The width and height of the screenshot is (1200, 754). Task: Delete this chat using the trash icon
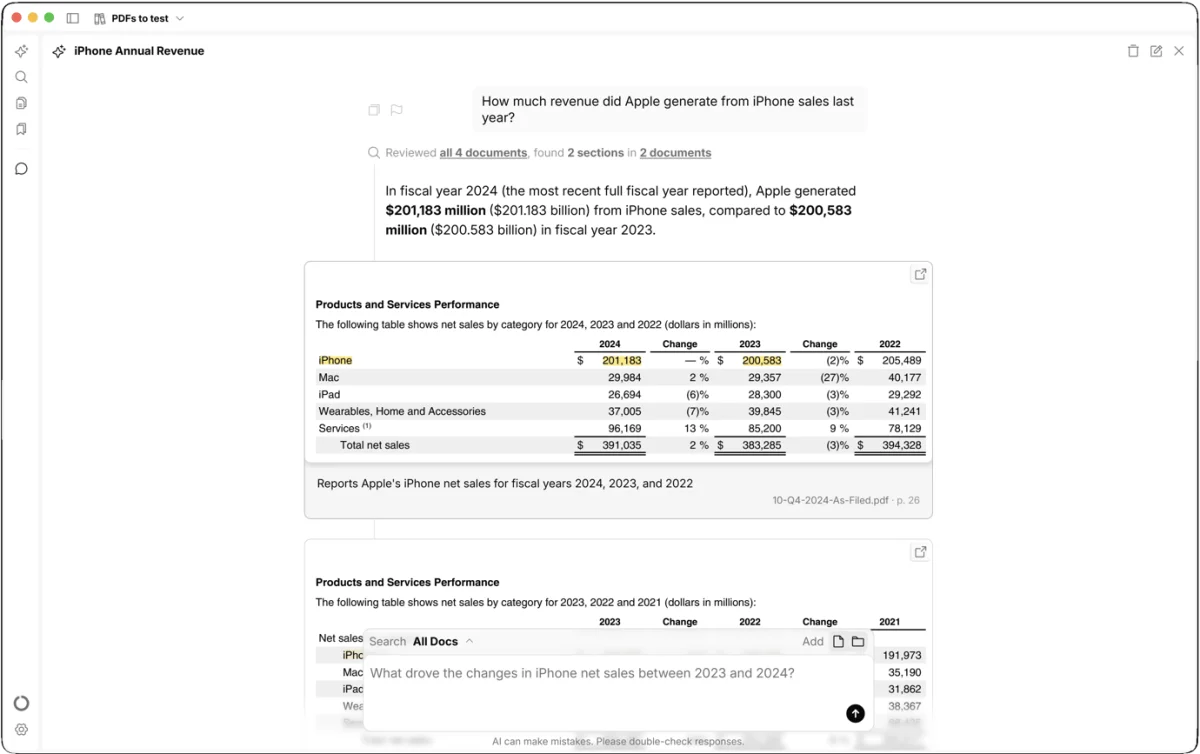point(1133,51)
